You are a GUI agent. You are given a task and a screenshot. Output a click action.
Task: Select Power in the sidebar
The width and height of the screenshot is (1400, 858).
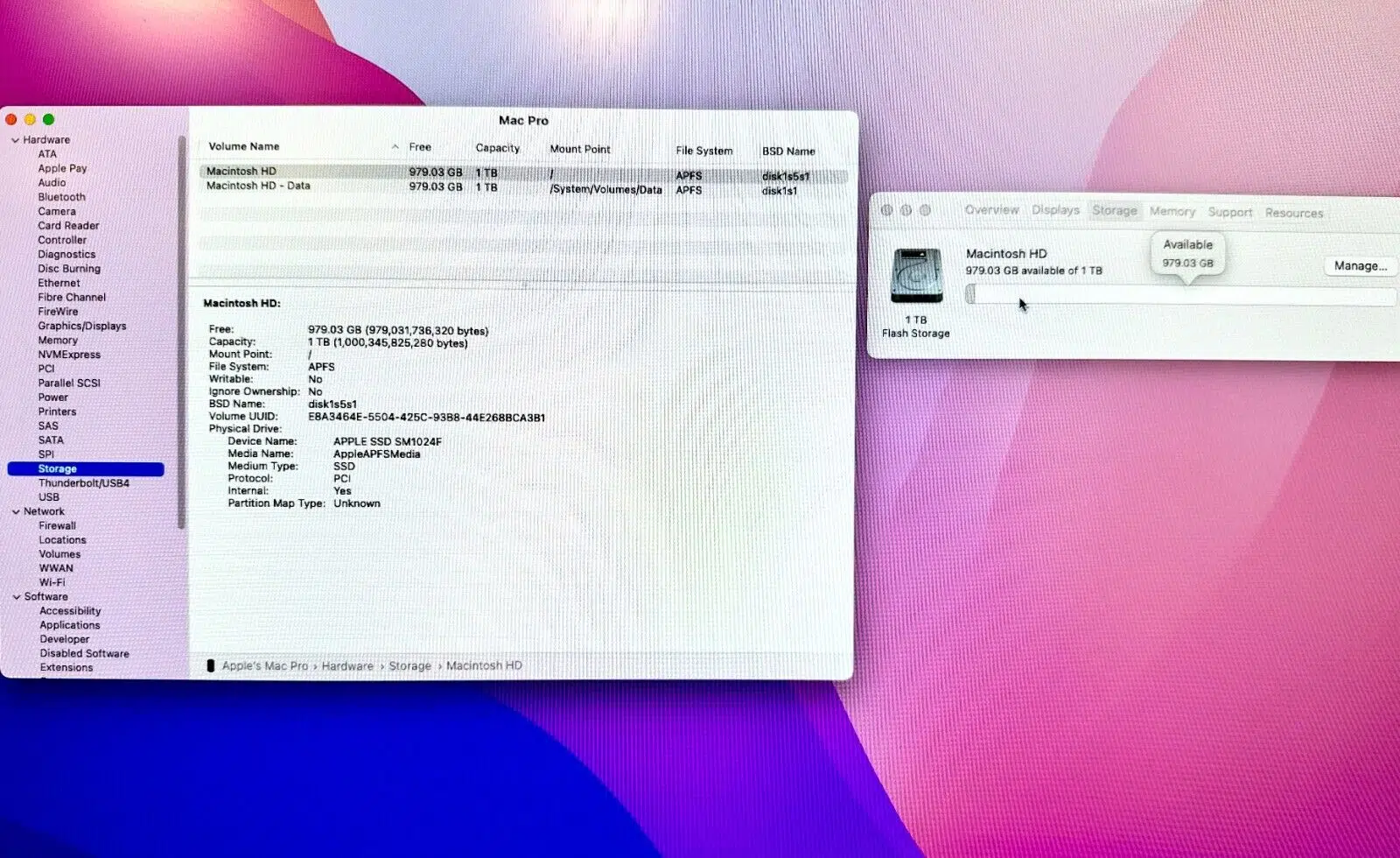52,397
